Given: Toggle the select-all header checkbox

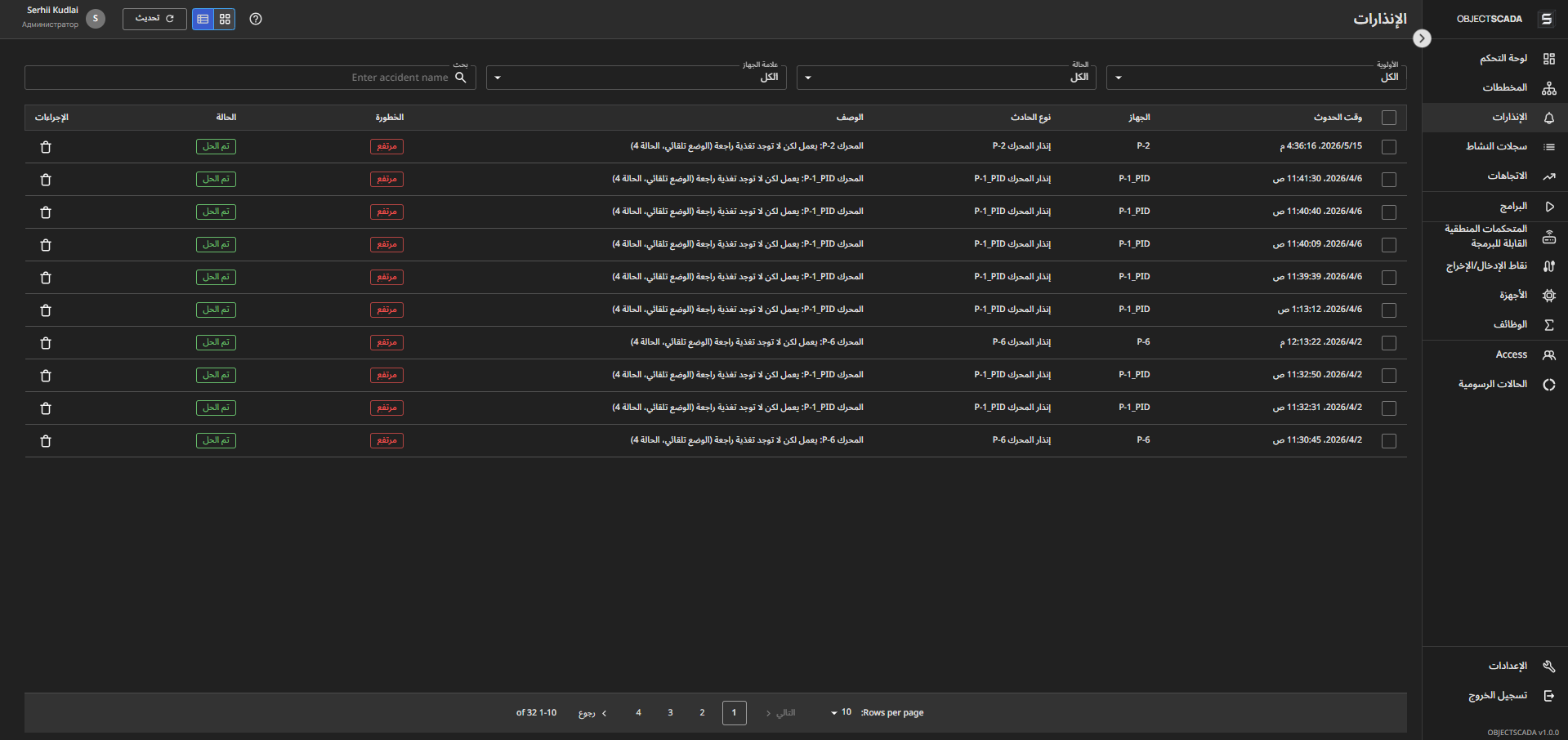Looking at the screenshot, I should (1388, 118).
